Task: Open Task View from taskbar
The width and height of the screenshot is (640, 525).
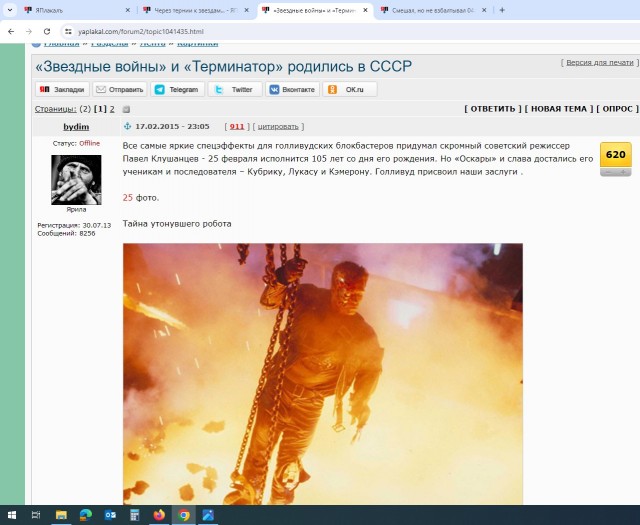Action: pyautogui.click(x=36, y=515)
